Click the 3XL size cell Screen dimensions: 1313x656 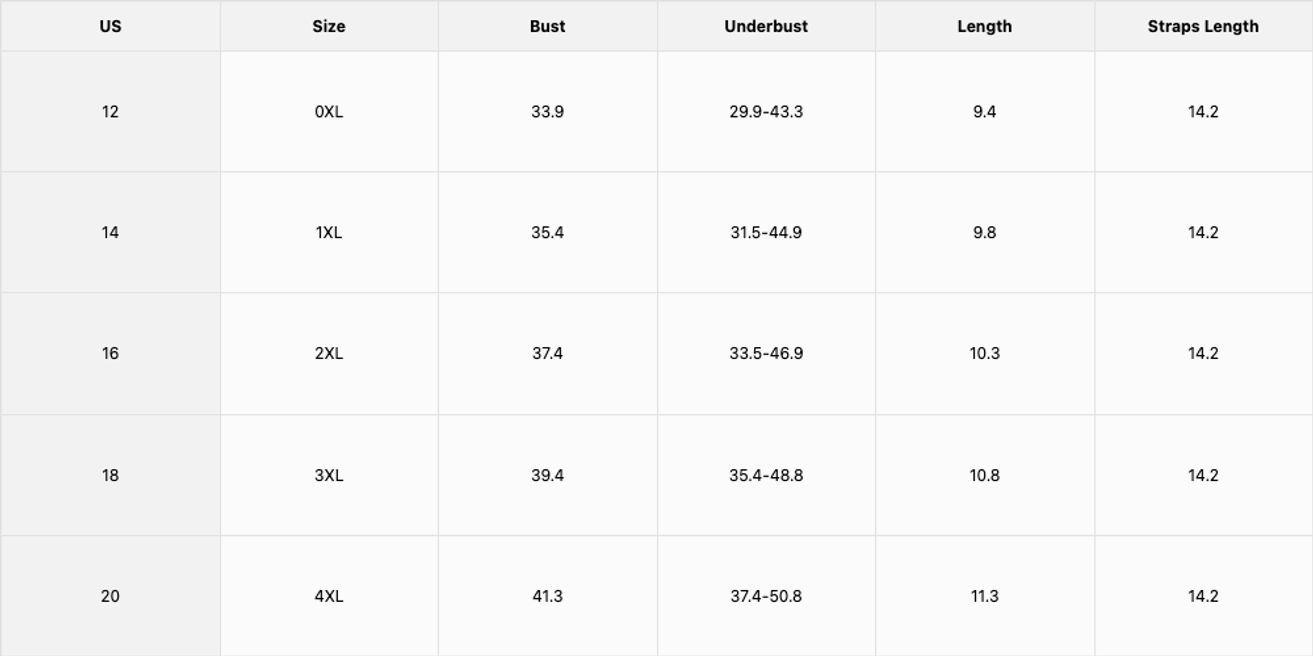click(x=328, y=476)
